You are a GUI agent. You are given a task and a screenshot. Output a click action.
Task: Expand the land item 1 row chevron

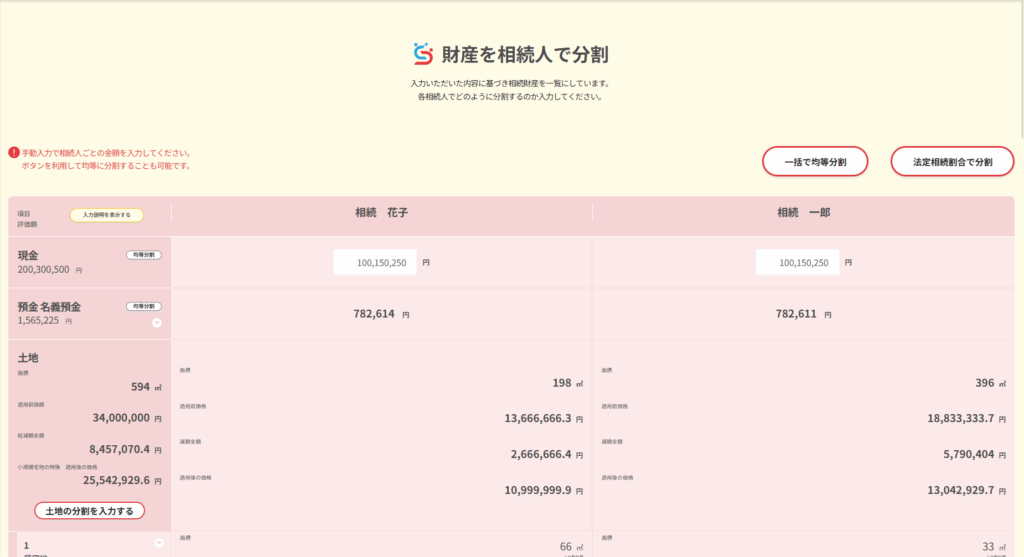coord(158,543)
